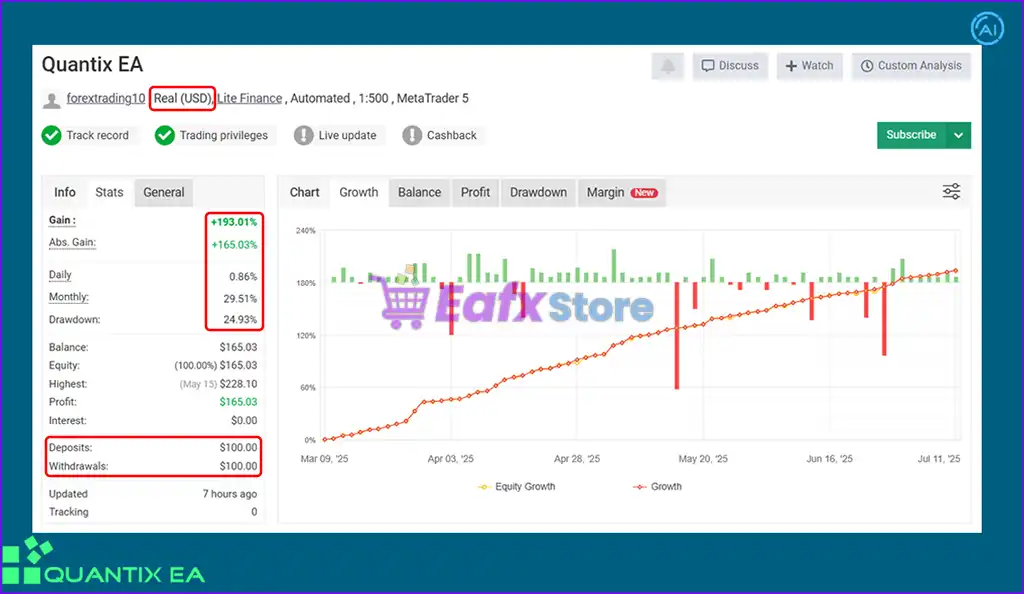Click the Quantix EA title heading

[x=92, y=65]
